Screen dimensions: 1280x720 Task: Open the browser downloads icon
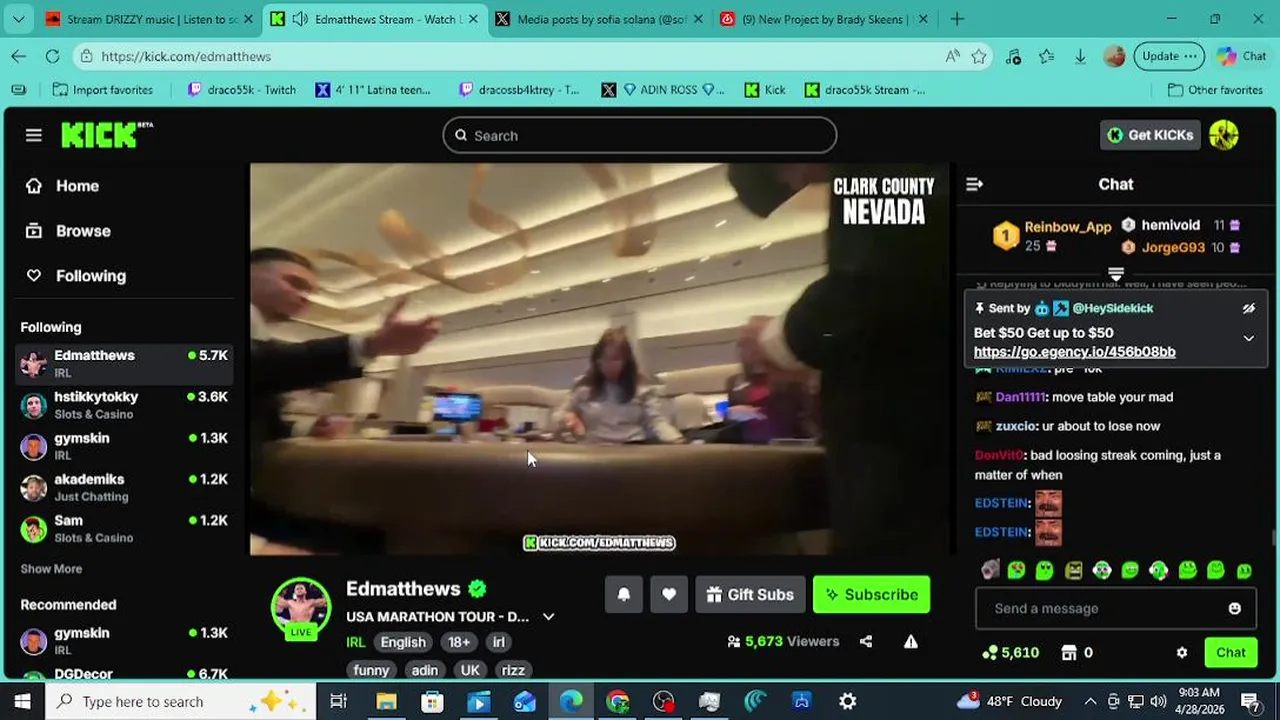(1080, 56)
